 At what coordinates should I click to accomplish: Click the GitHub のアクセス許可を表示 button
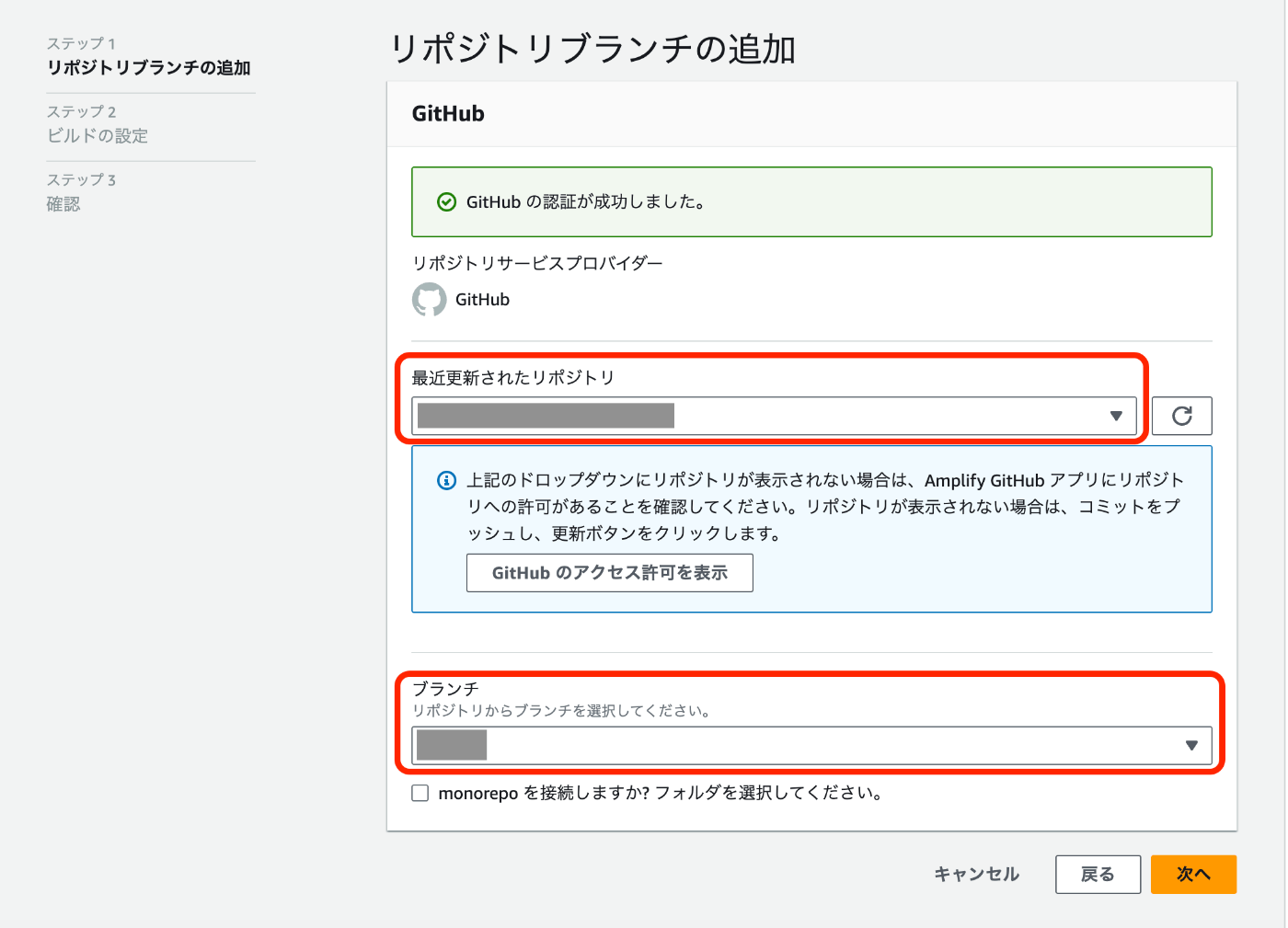[609, 573]
